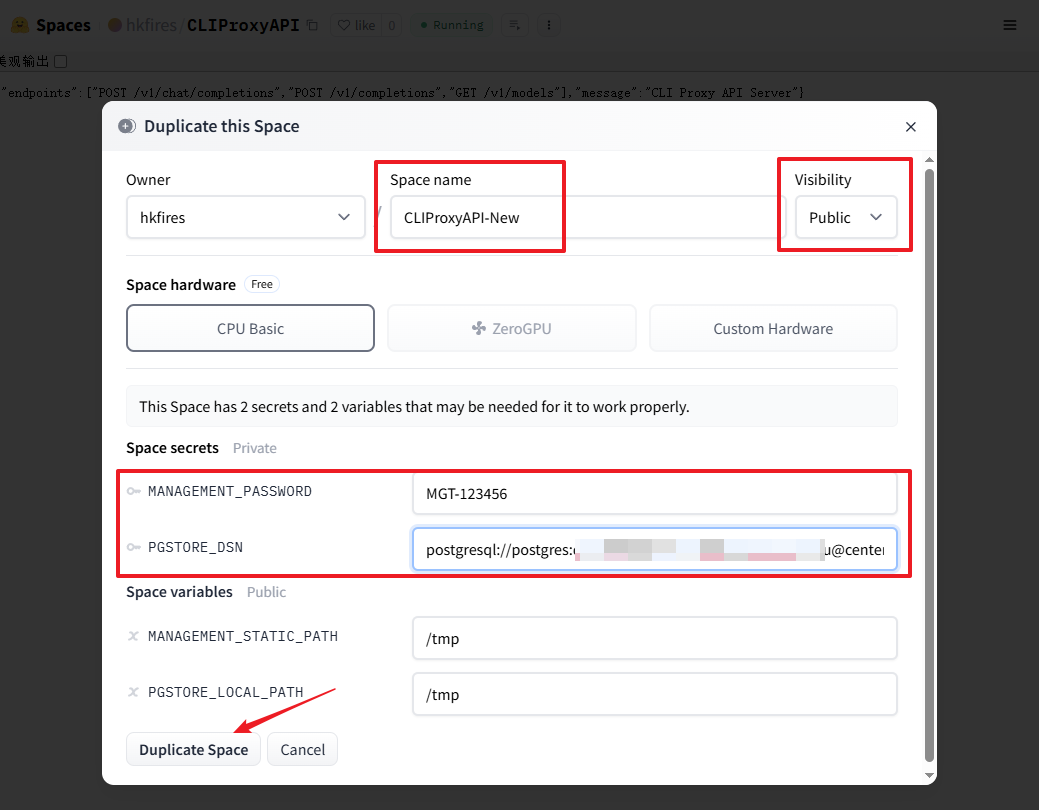The width and height of the screenshot is (1039, 810).
Task: Copy the Space name with the copy icon
Action: coord(312,25)
